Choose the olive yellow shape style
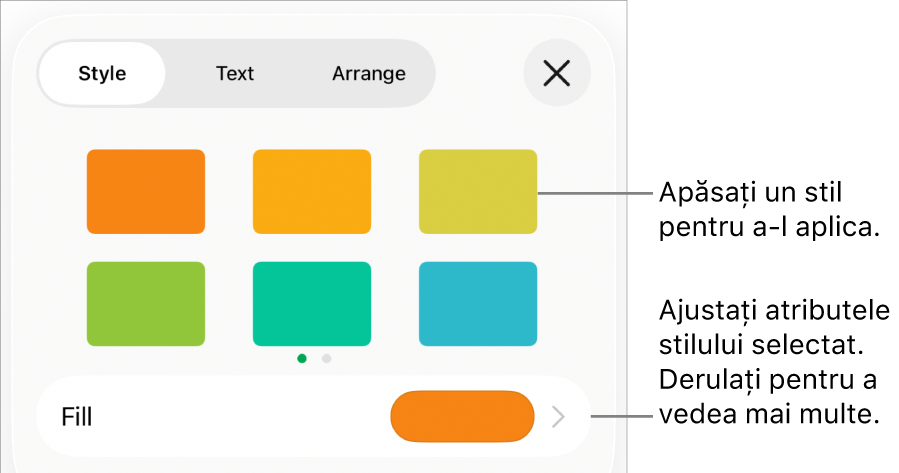The height and width of the screenshot is (473, 899). [x=478, y=191]
